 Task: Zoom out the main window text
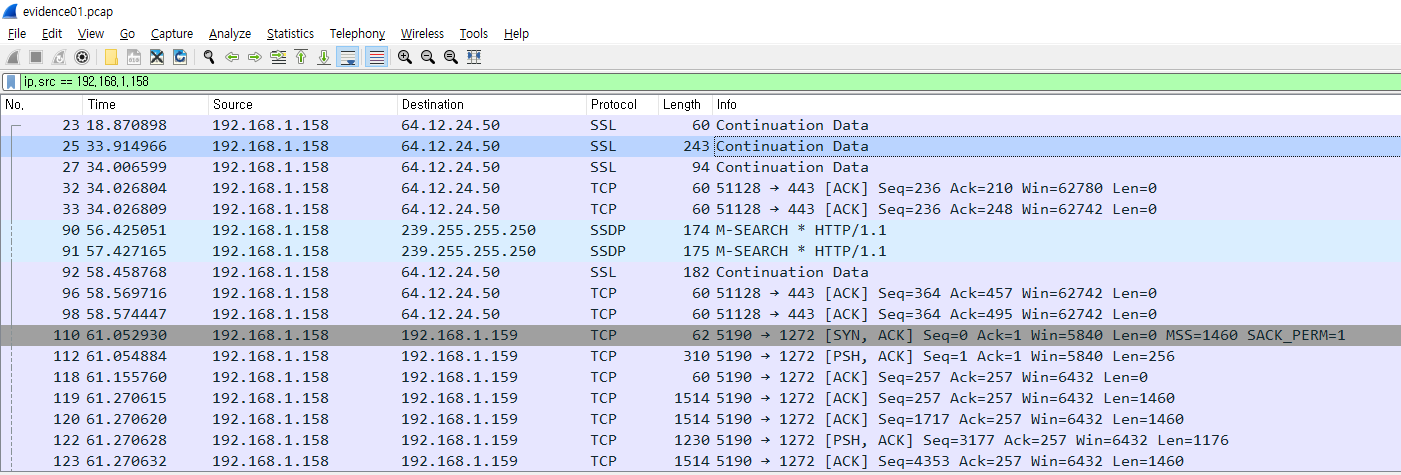(x=428, y=57)
